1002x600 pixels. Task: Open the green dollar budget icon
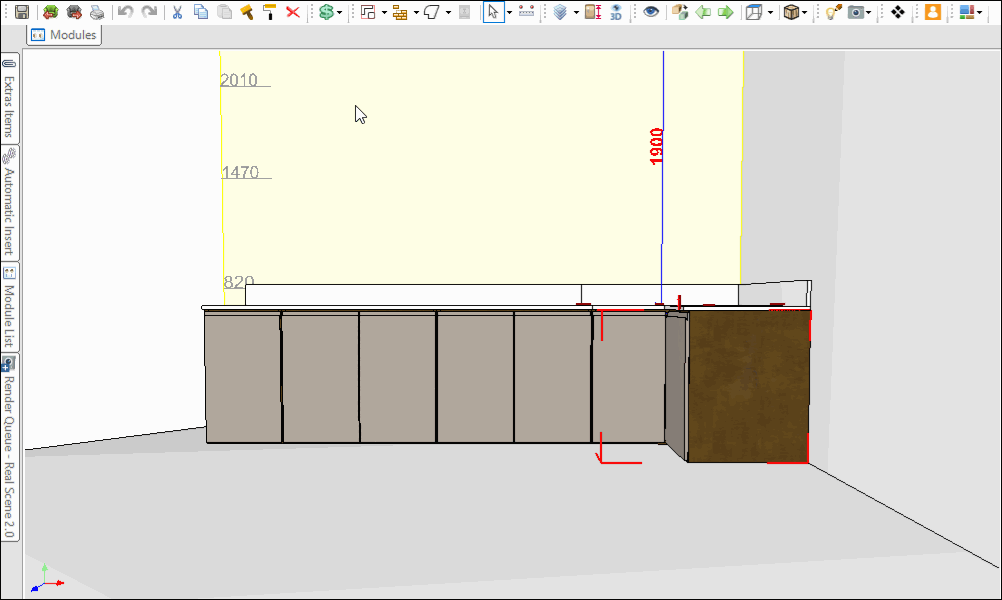pyautogui.click(x=327, y=12)
